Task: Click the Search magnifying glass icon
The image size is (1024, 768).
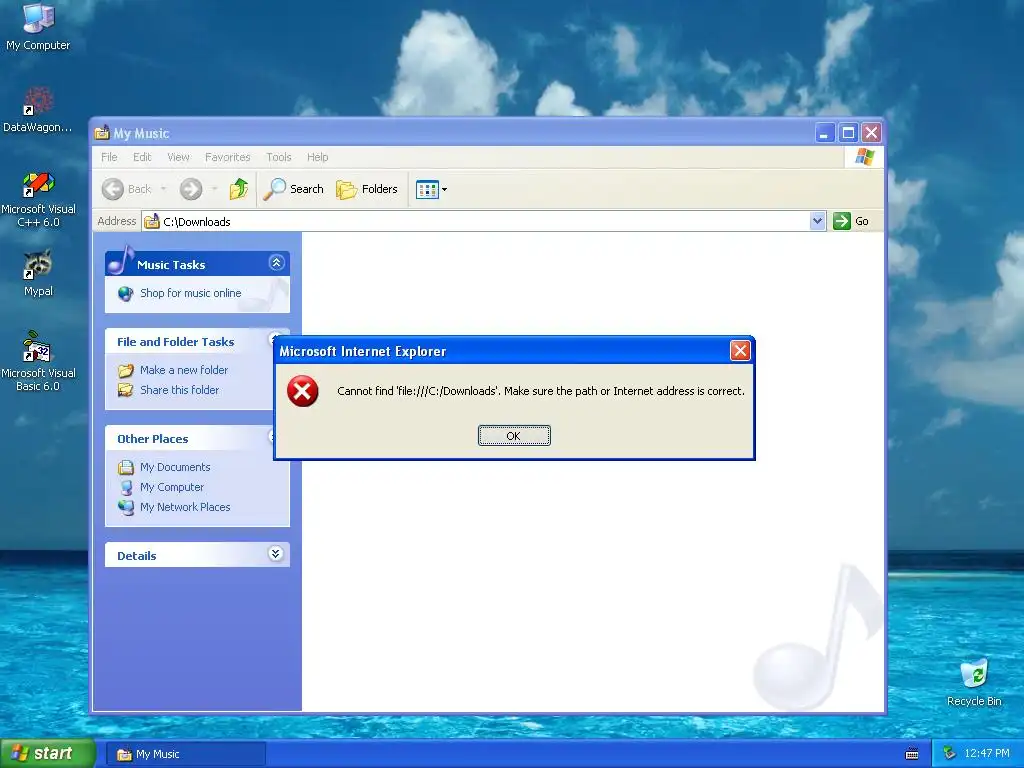Action: (x=275, y=189)
